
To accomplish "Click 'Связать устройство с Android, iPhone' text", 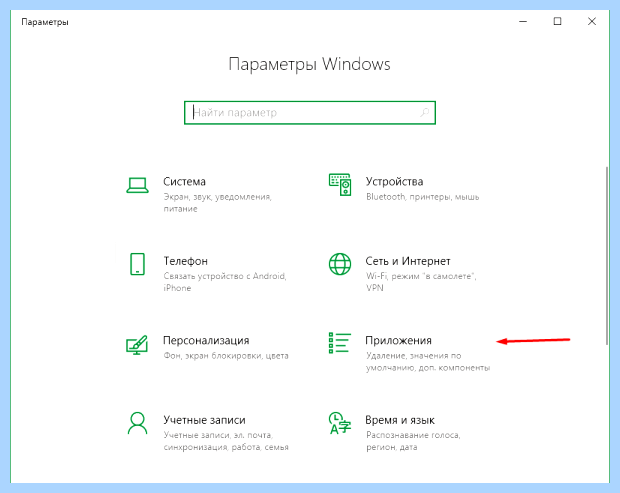I will 225,282.
